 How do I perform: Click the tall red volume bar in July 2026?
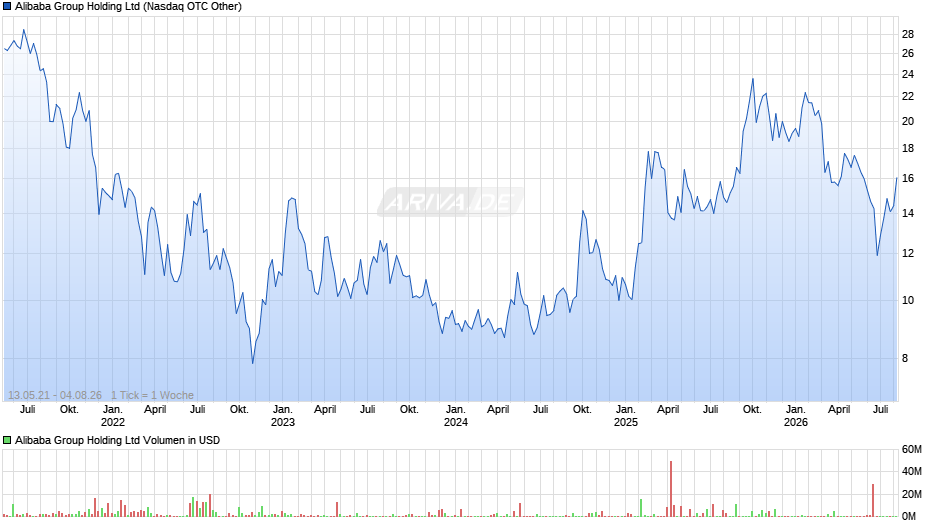tap(873, 500)
